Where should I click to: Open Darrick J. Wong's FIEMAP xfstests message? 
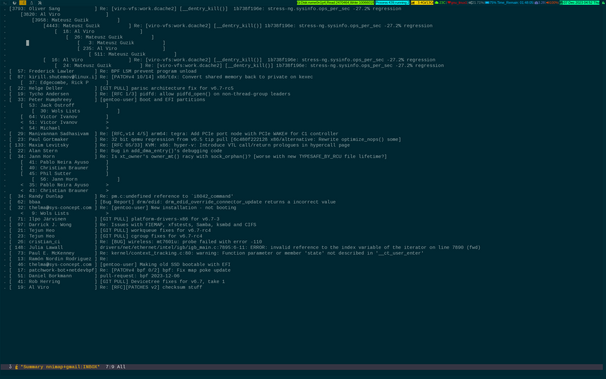[x=133, y=225]
